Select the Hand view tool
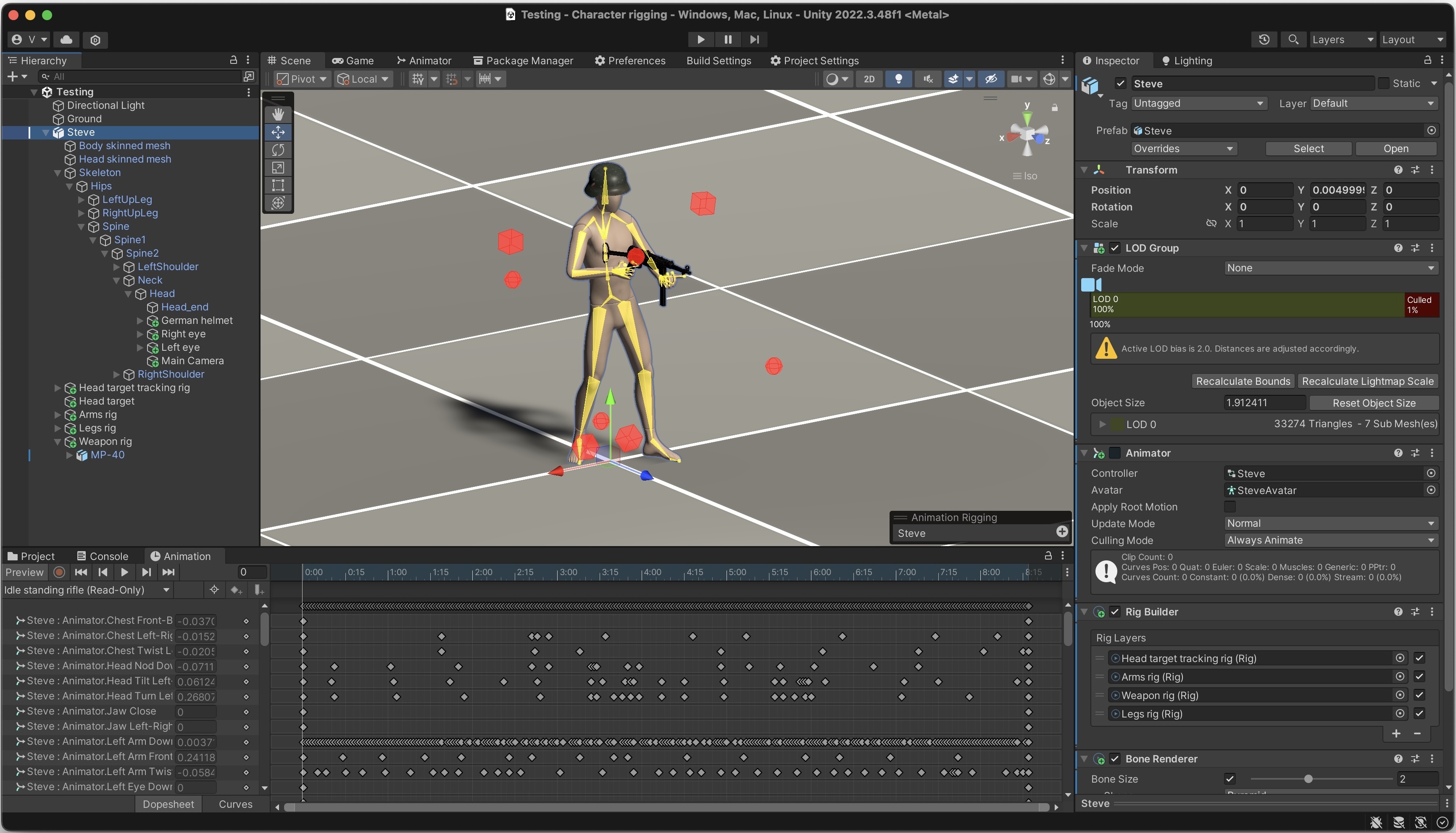 (278, 114)
